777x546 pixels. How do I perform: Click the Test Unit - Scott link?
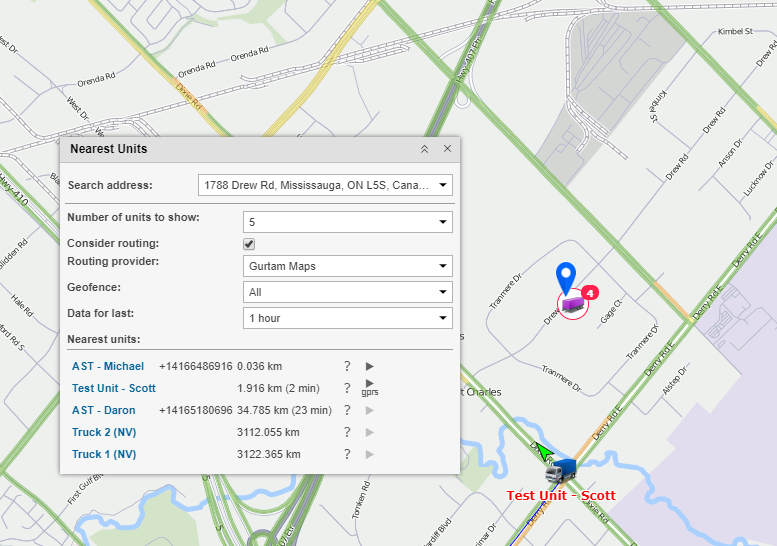click(x=114, y=388)
